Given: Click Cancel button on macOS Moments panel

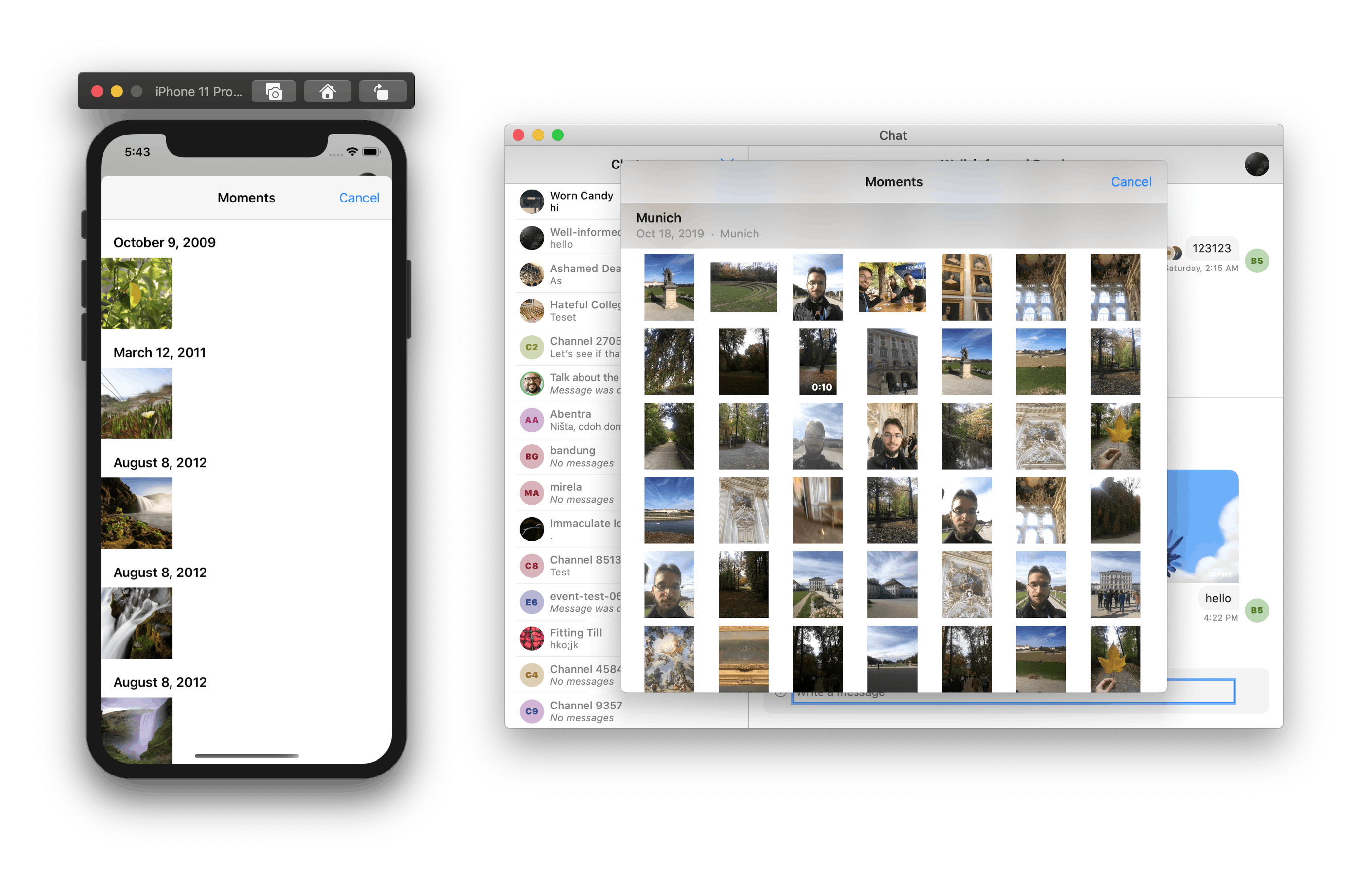Looking at the screenshot, I should pos(1130,181).
